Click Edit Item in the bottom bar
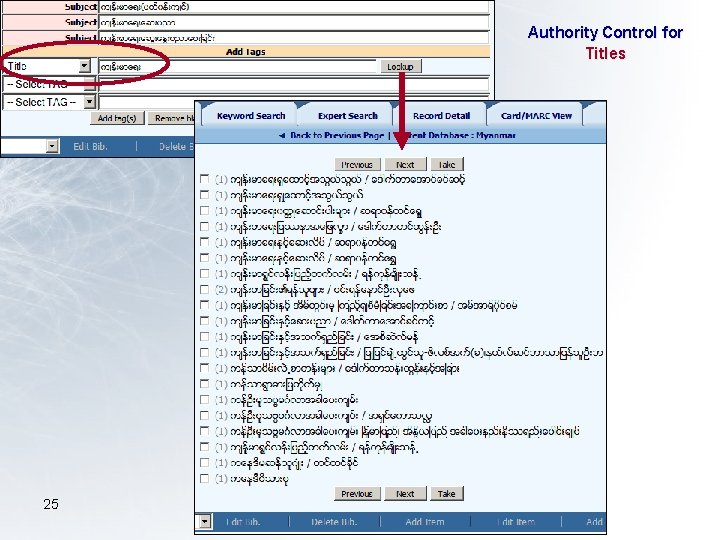The width and height of the screenshot is (720, 540). coord(516,522)
